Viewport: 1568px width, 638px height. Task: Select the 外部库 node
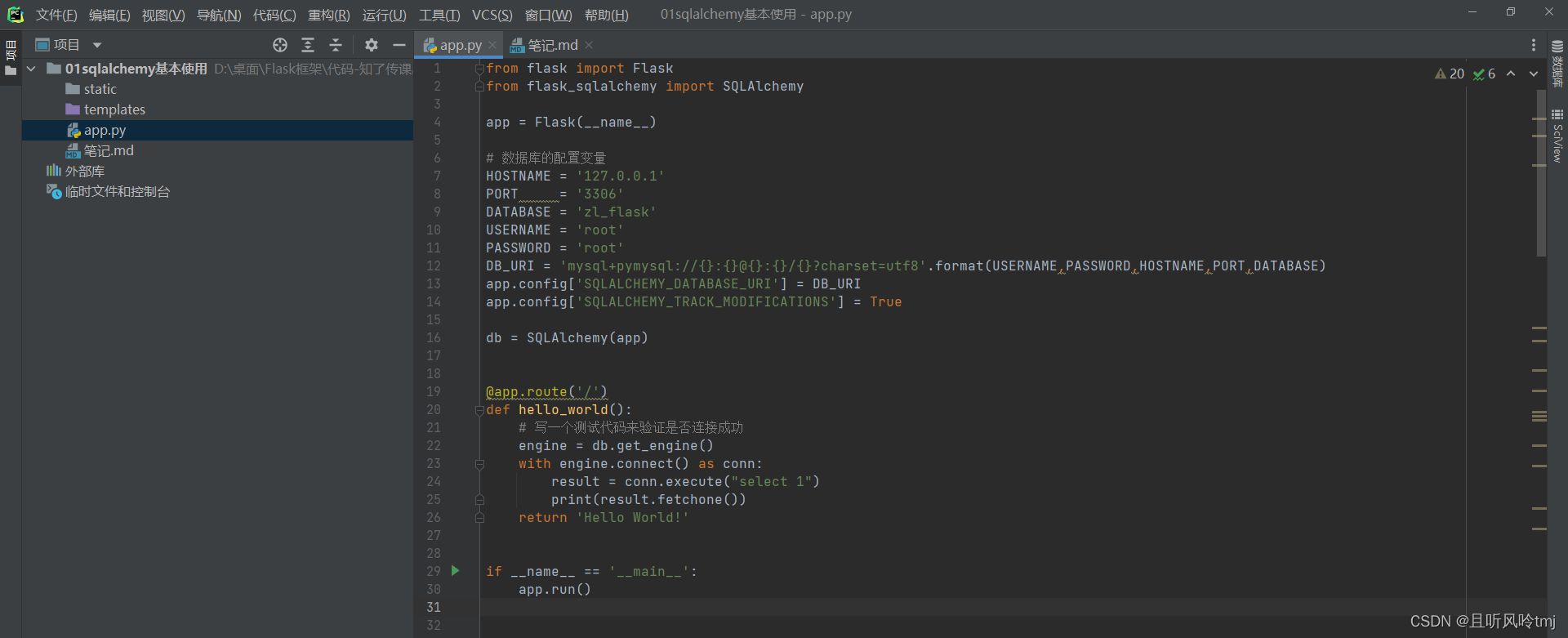pyautogui.click(x=75, y=171)
